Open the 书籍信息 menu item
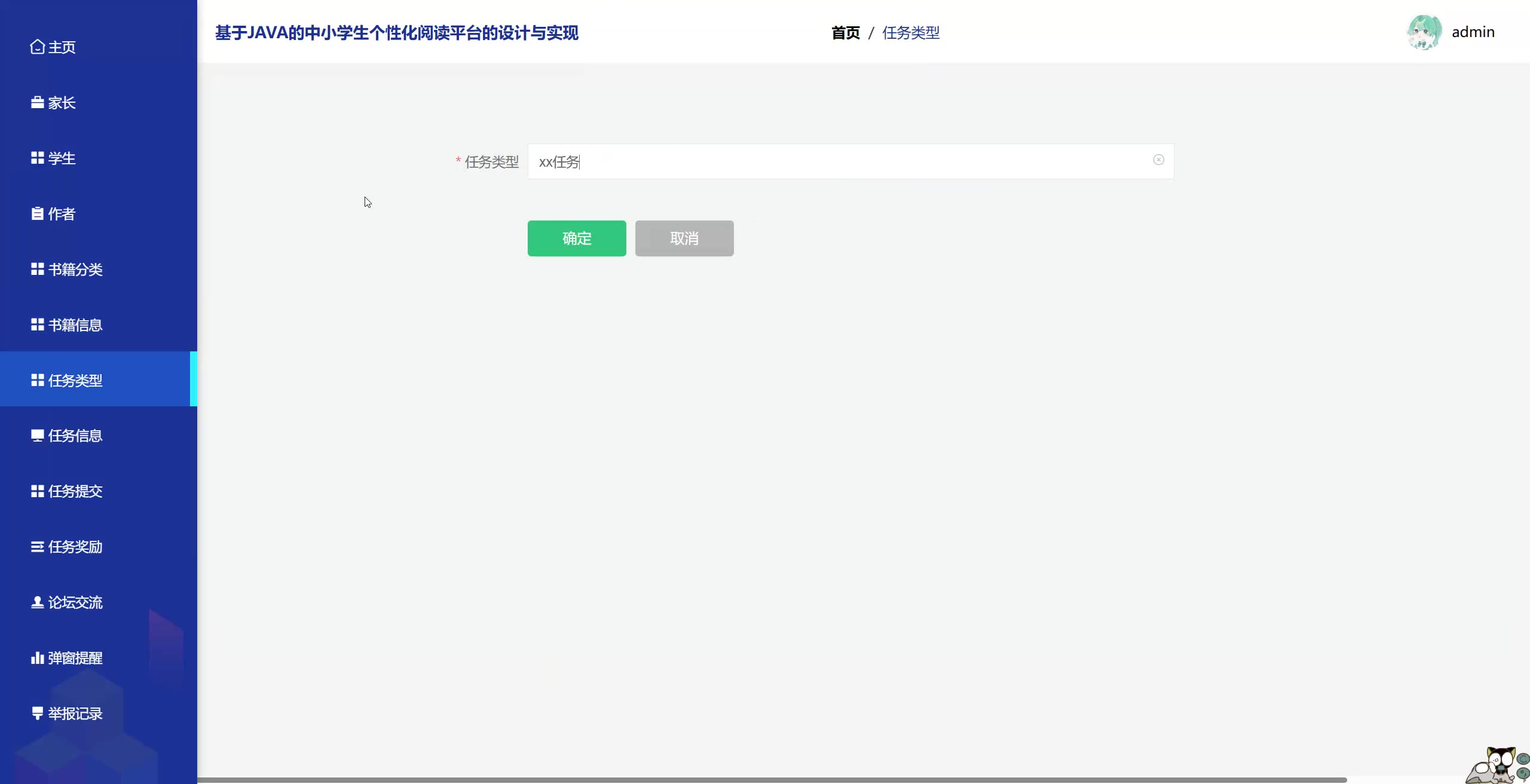 click(x=75, y=325)
